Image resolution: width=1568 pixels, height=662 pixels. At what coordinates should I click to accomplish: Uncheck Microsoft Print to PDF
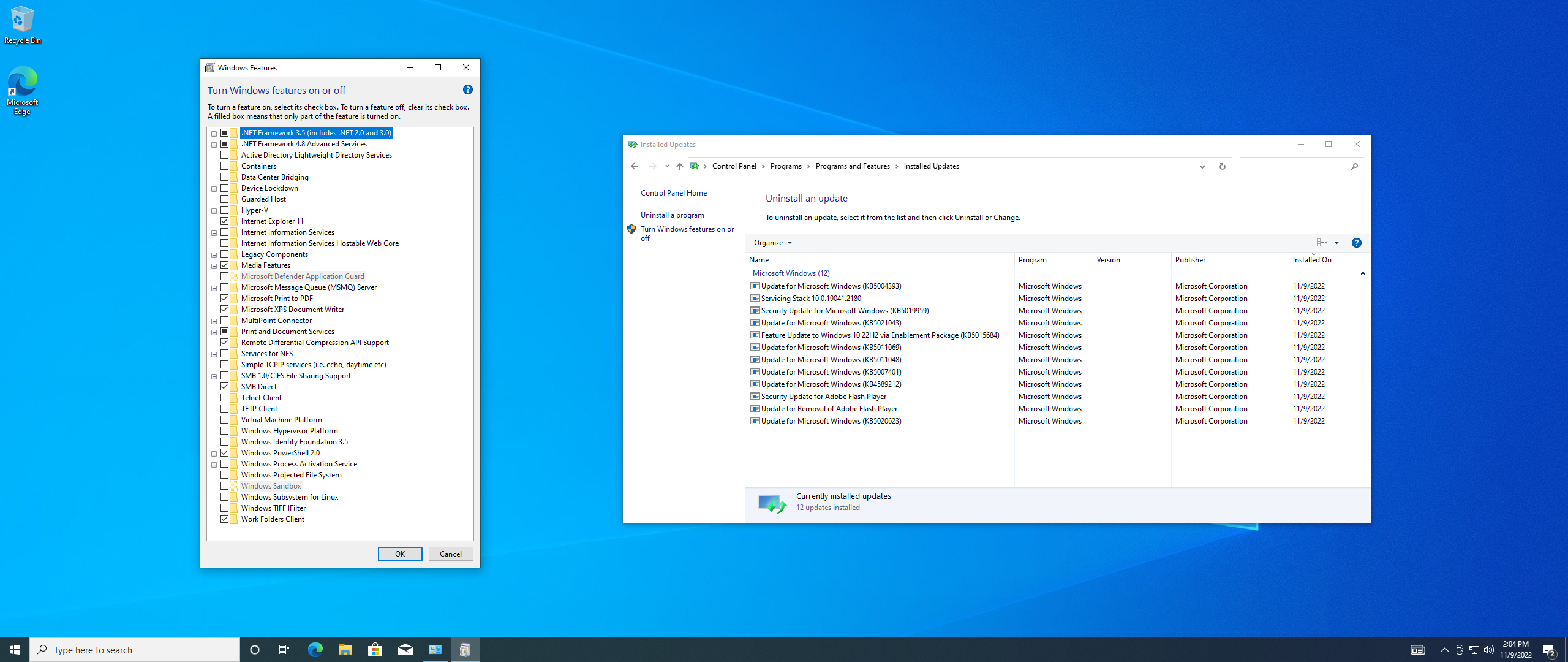pos(225,299)
